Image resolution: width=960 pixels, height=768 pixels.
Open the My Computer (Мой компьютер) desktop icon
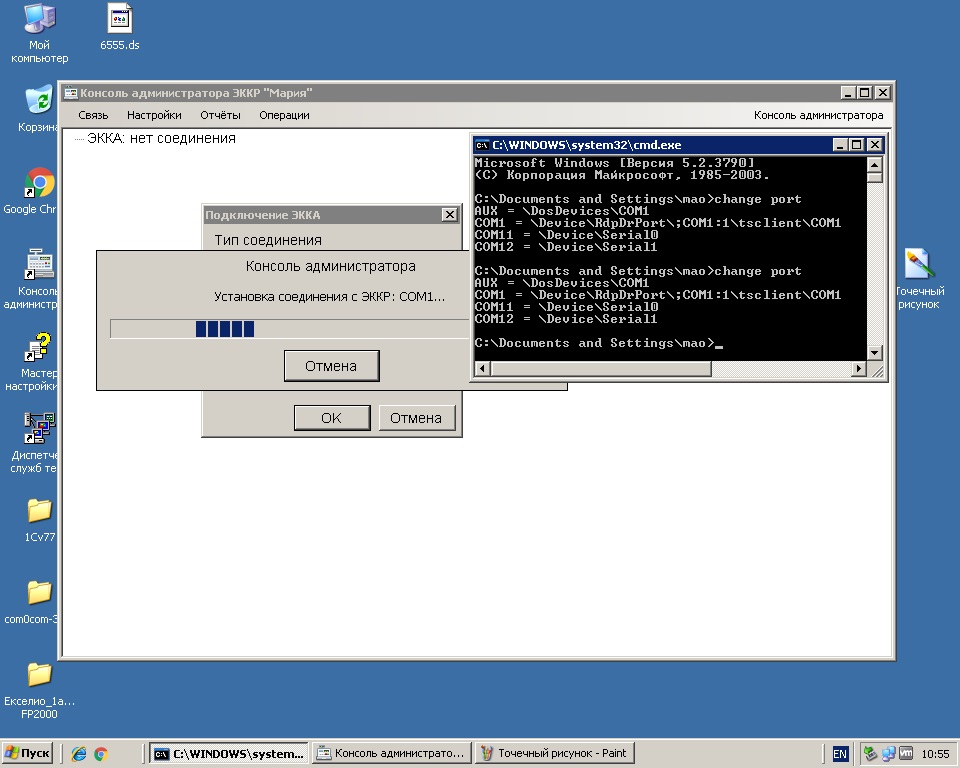(x=39, y=19)
